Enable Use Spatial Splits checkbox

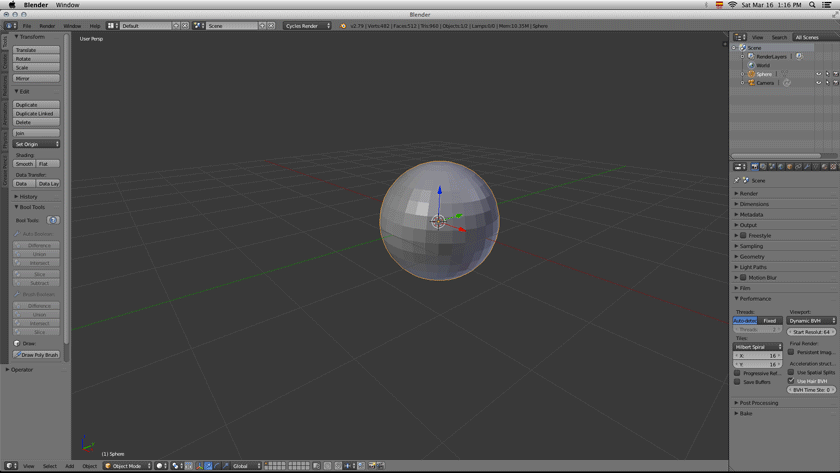791,372
